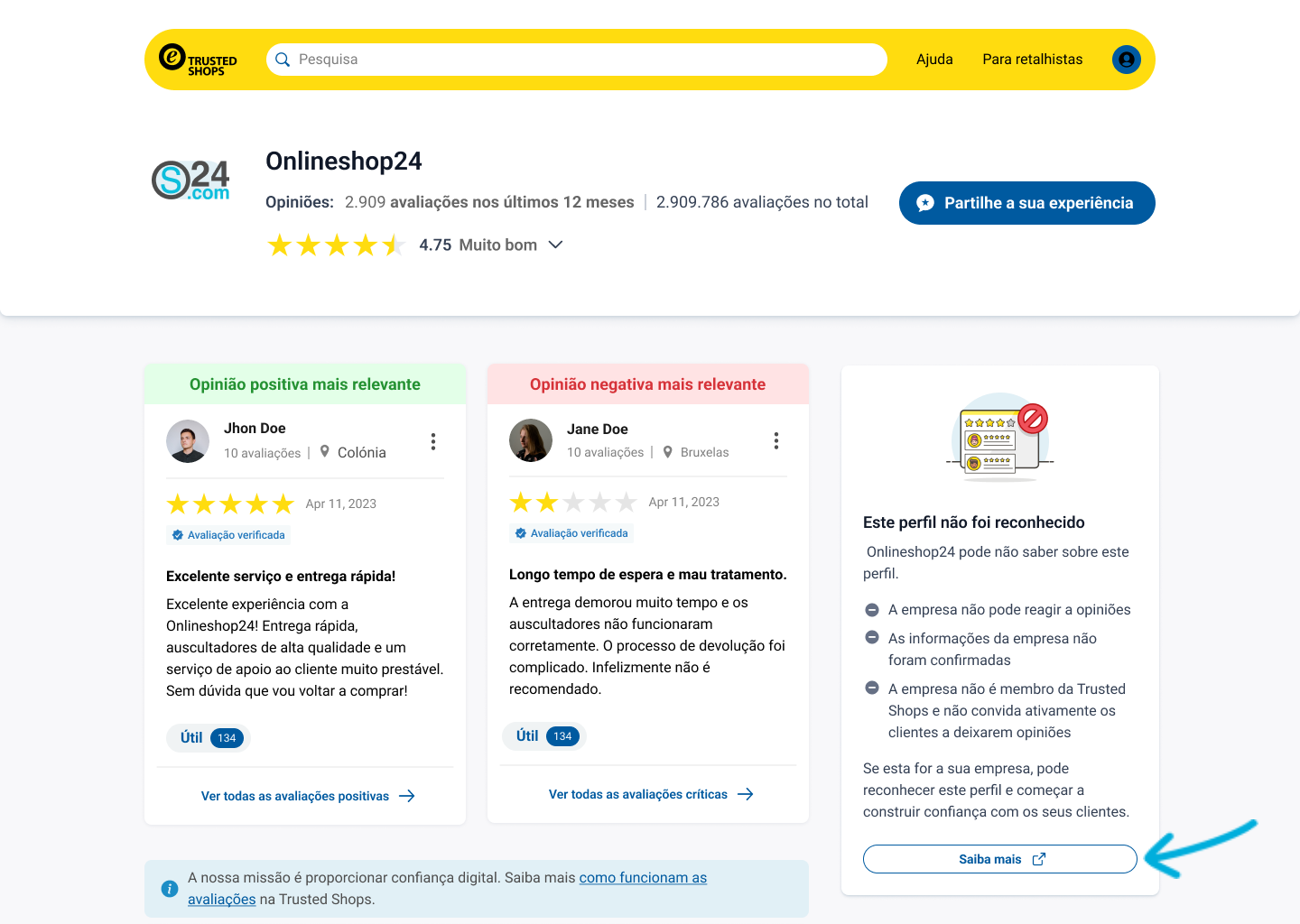1300x924 pixels.
Task: Click Opinião negativa mais relevante header
Action: 648,384
